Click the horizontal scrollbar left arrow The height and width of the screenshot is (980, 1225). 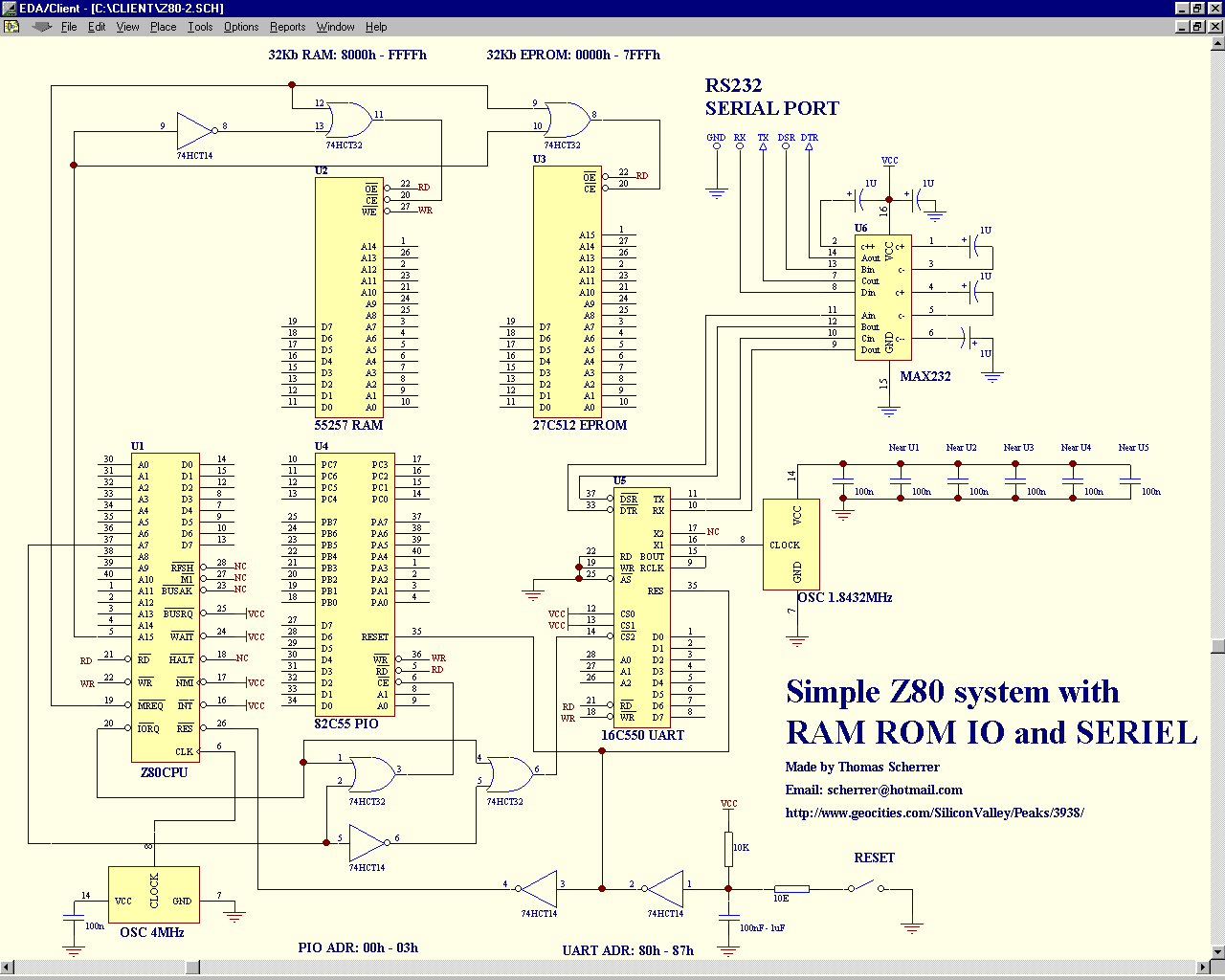click(x=8, y=969)
